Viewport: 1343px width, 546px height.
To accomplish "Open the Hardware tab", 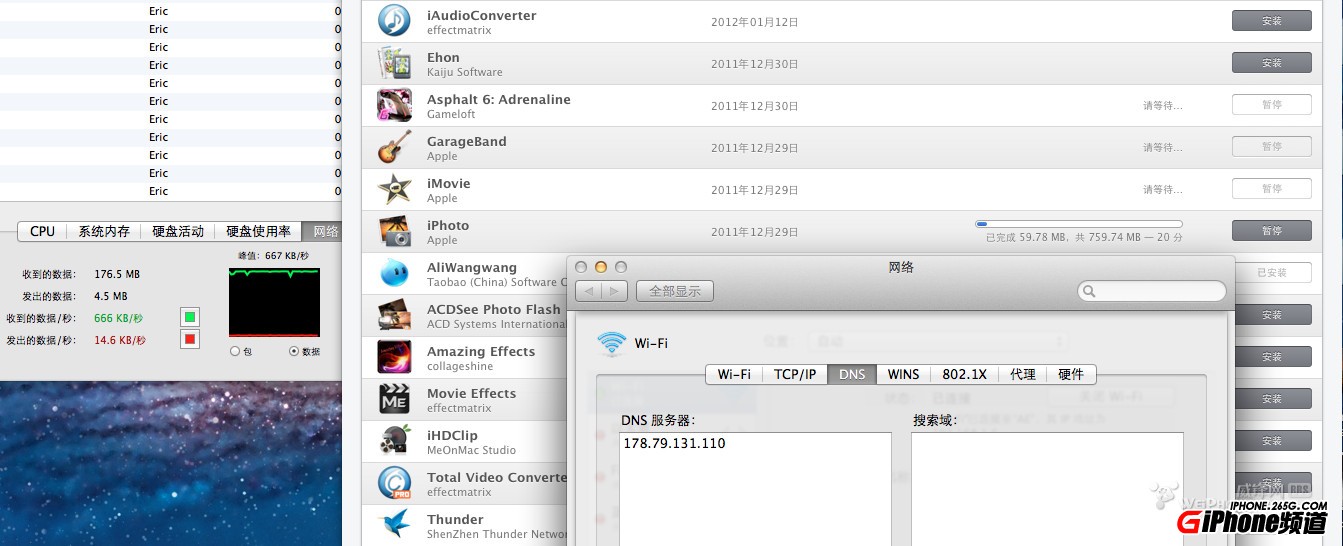I will coord(1071,374).
